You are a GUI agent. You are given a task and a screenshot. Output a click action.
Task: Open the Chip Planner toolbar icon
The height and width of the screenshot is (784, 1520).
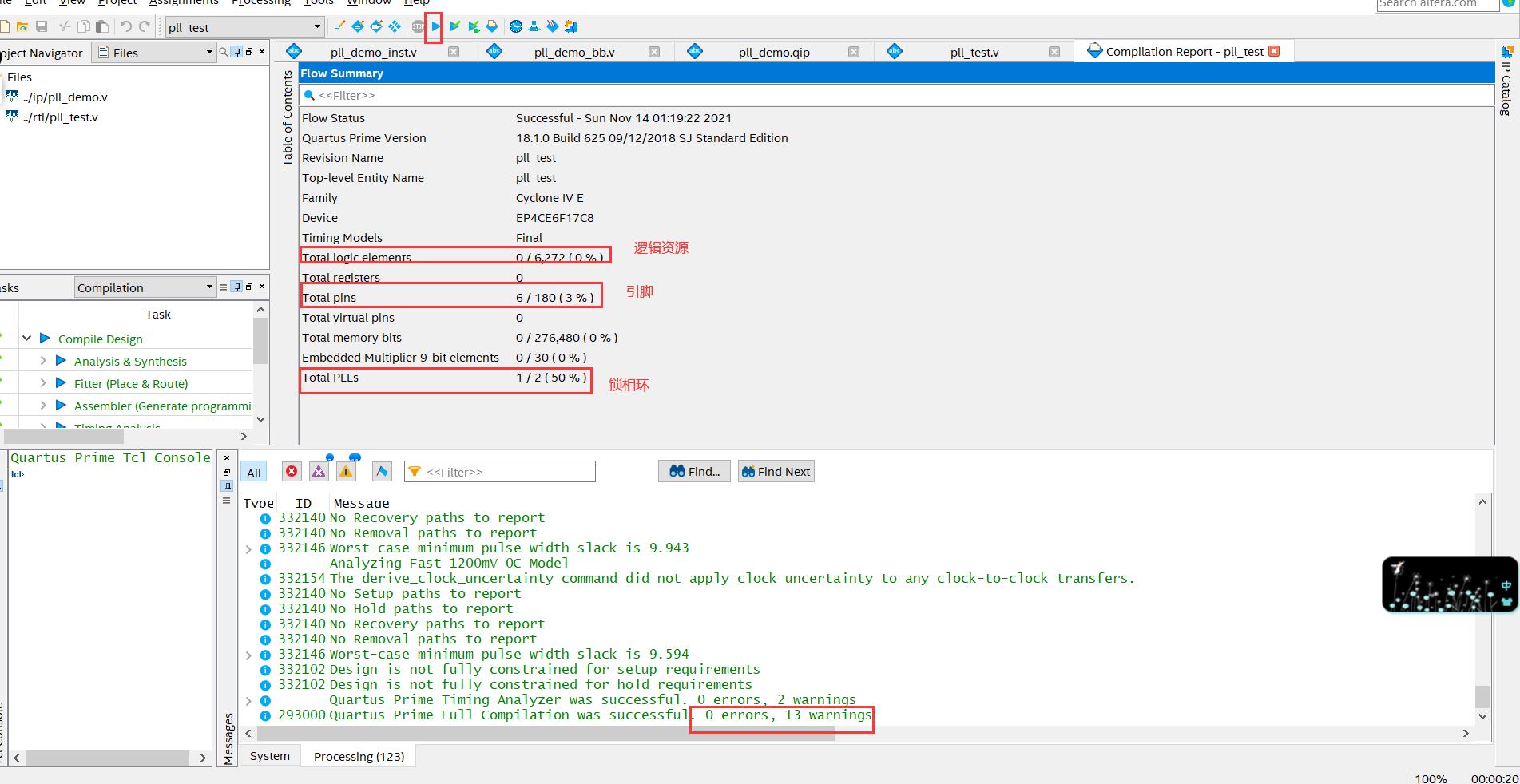[395, 26]
